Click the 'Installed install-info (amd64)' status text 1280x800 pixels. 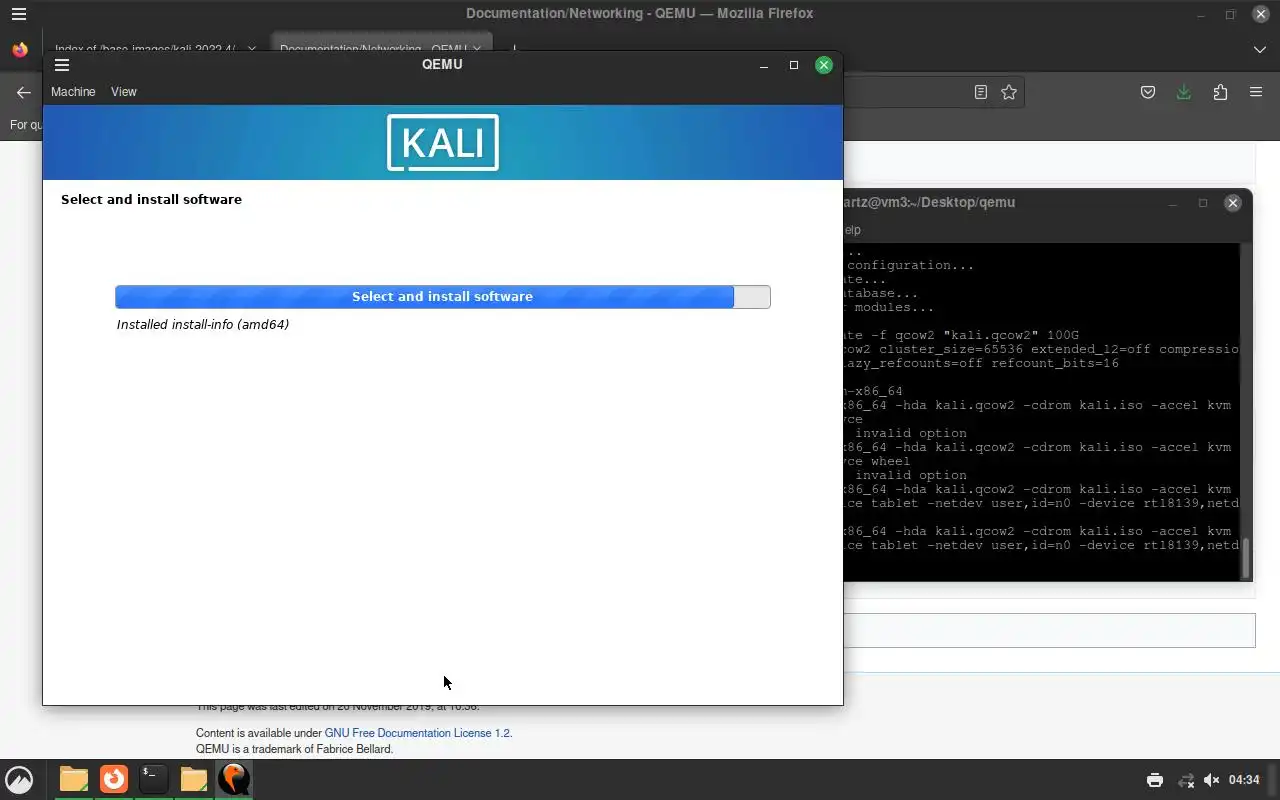pos(203,325)
